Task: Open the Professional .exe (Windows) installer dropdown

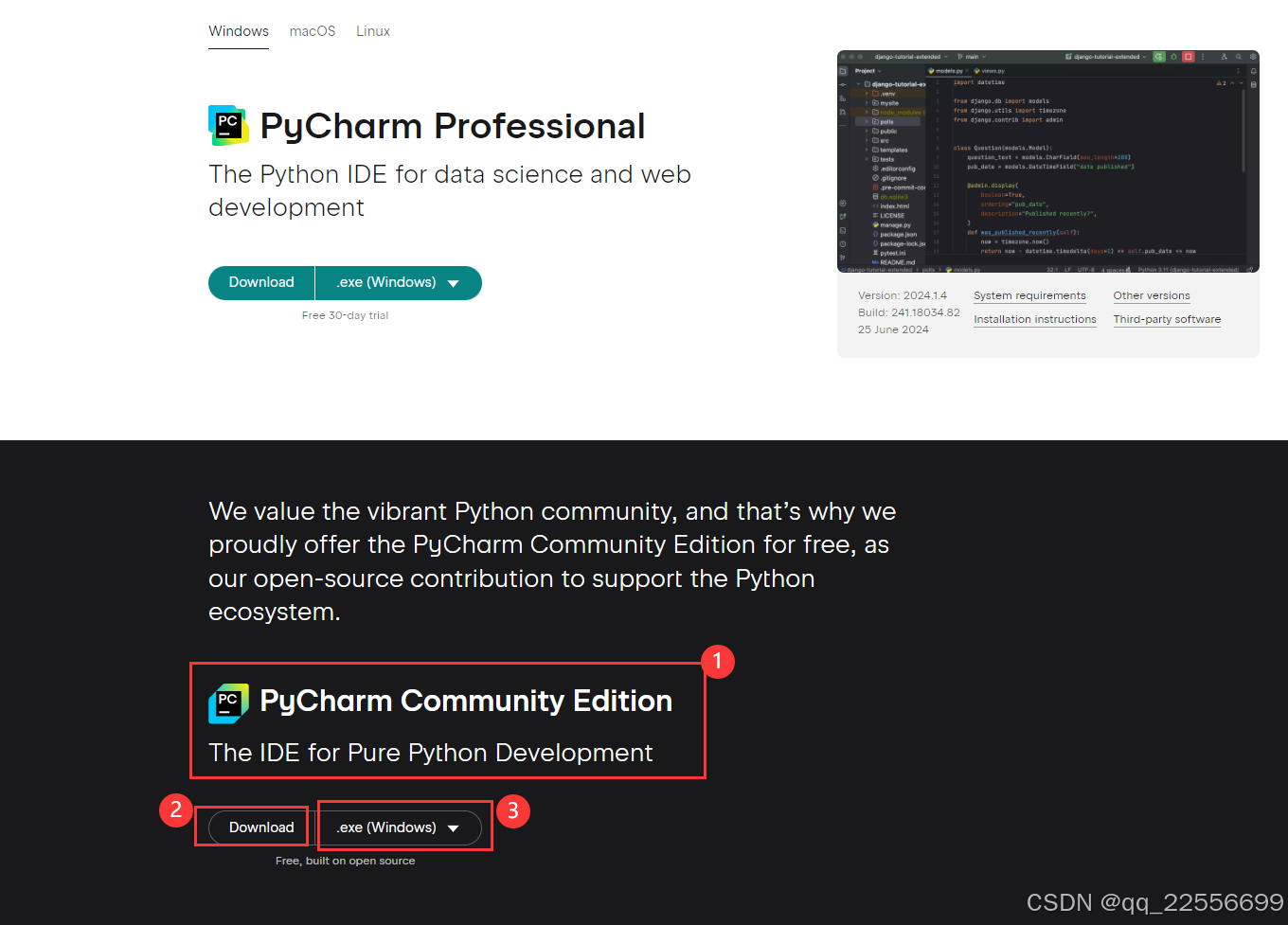Action: (399, 282)
